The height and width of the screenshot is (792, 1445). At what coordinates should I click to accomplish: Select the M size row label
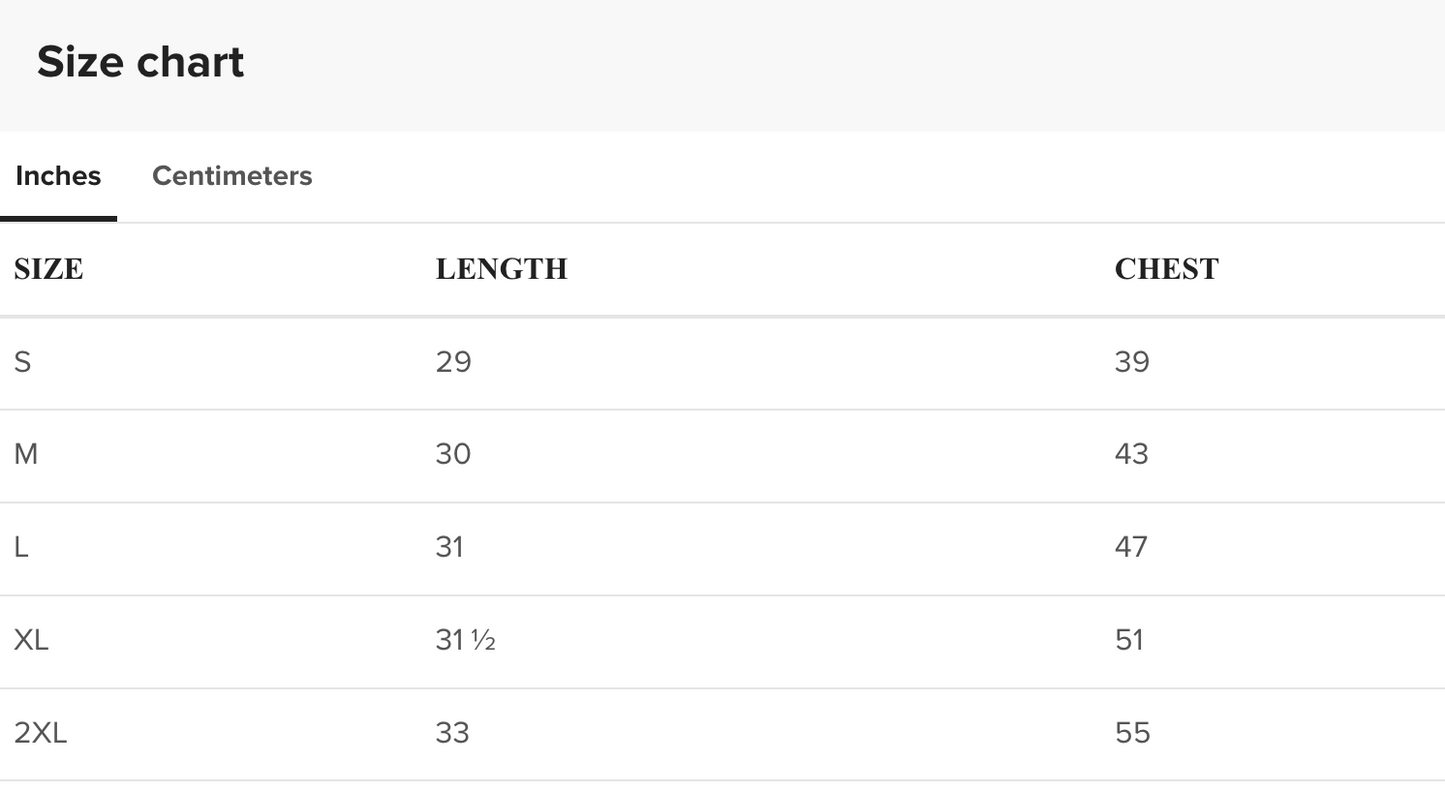tap(26, 455)
